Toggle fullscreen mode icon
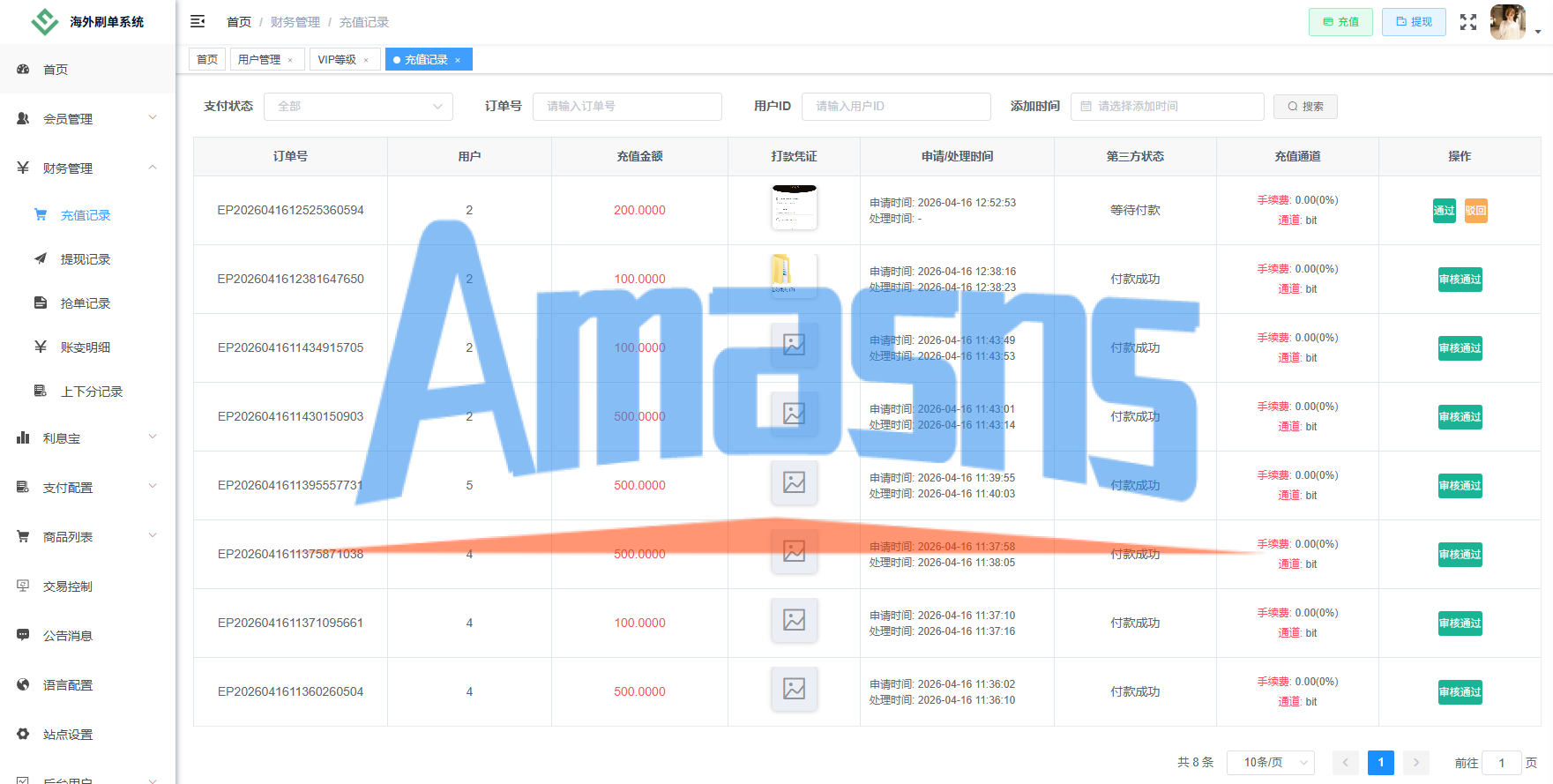 click(1468, 22)
